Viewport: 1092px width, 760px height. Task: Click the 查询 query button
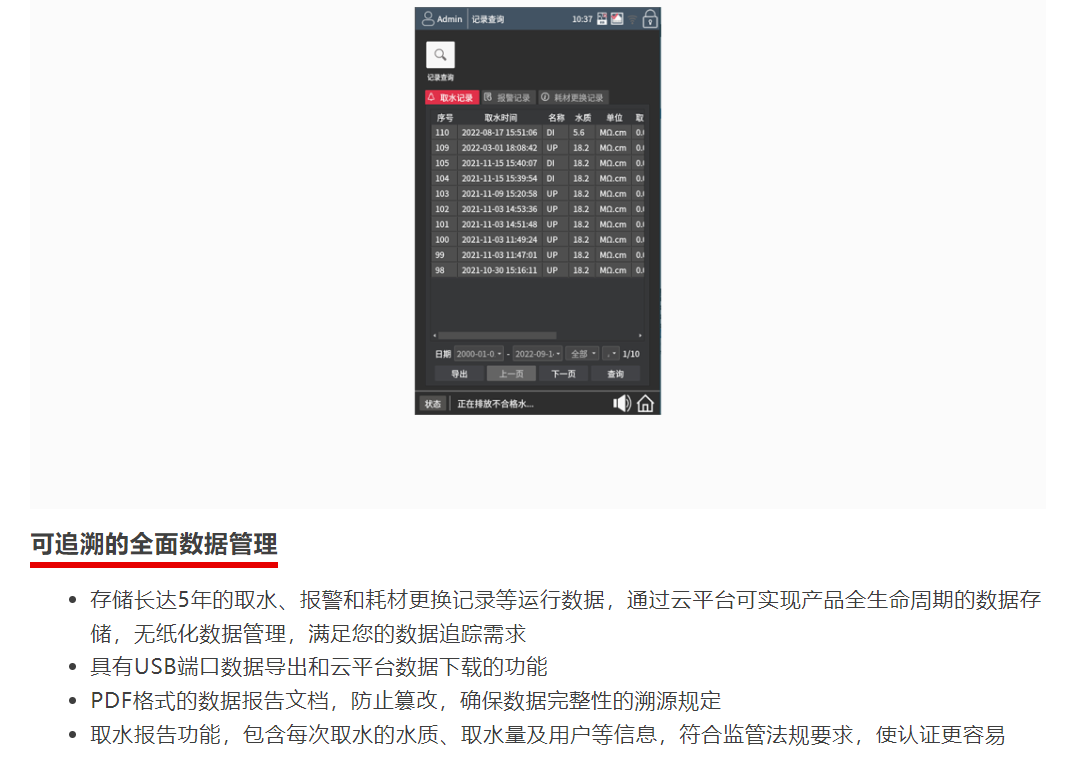(616, 374)
